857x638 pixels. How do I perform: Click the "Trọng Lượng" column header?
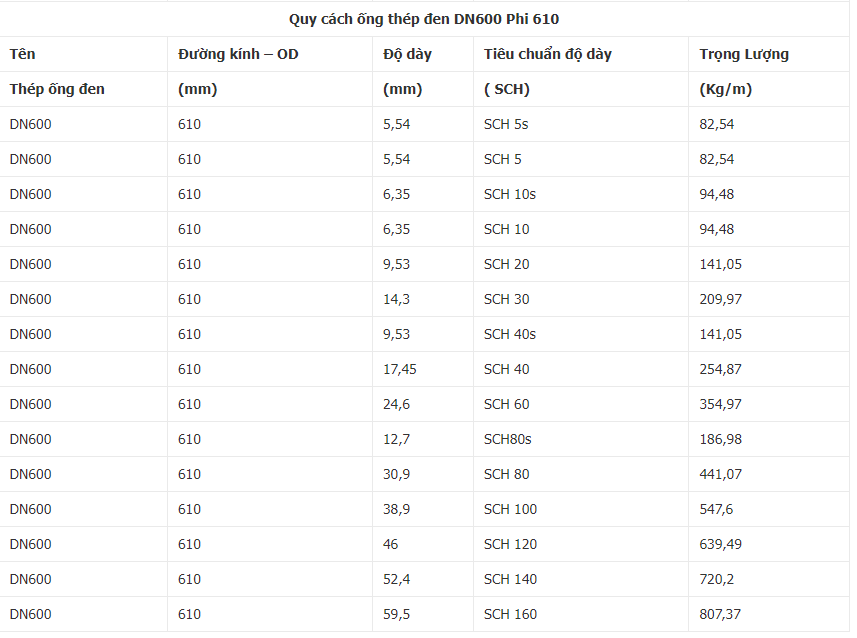pyautogui.click(x=744, y=54)
